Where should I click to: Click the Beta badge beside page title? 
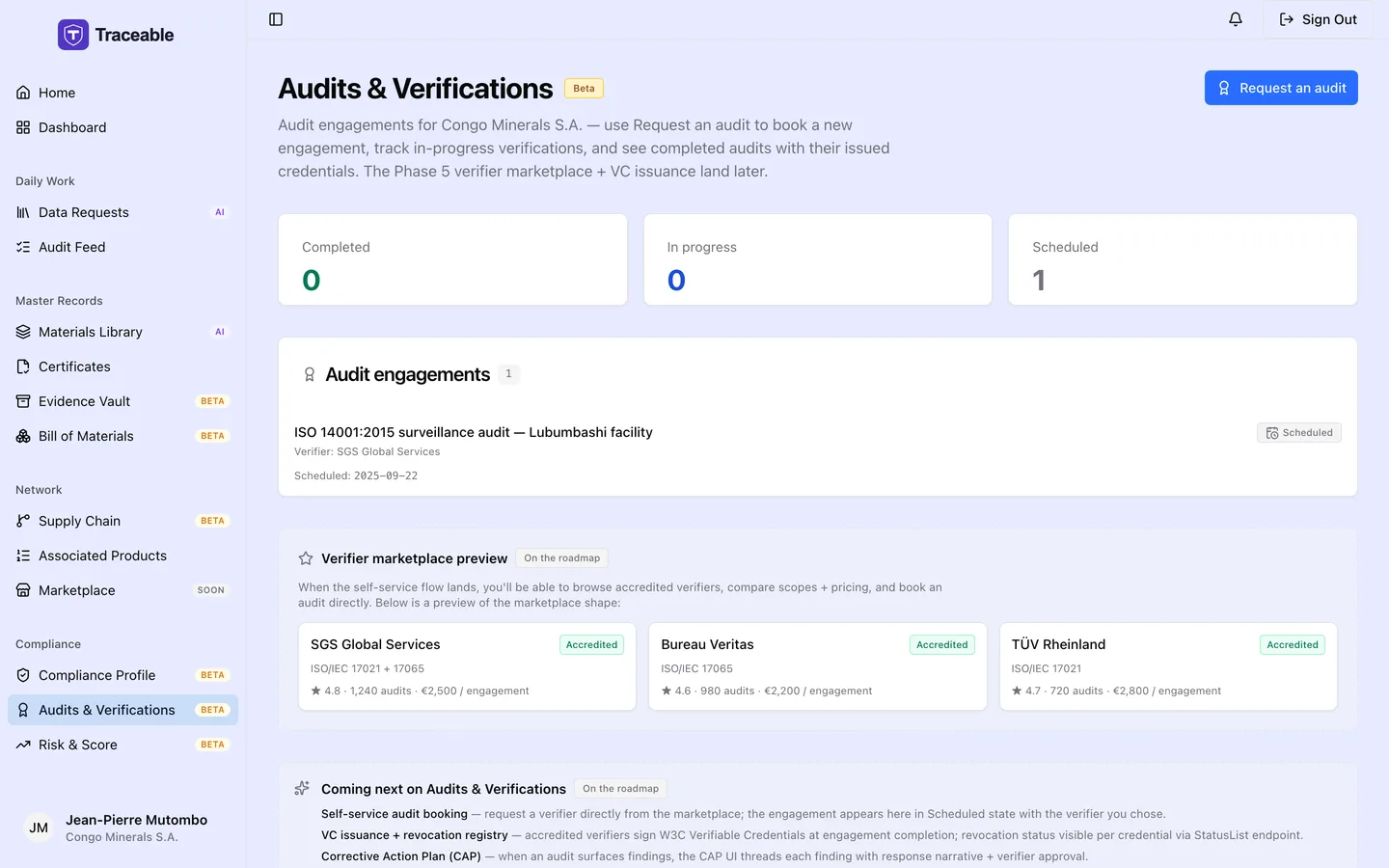tap(584, 88)
